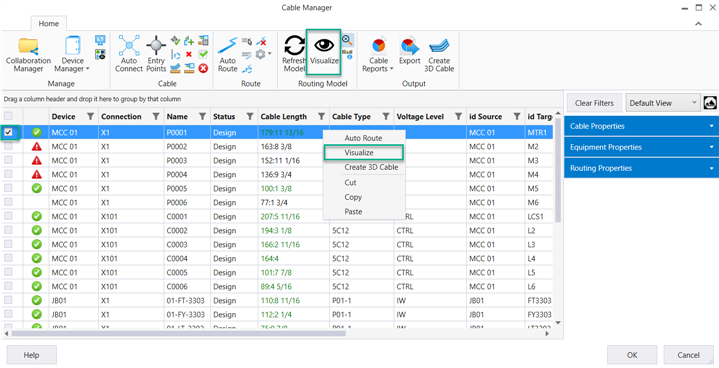Image resolution: width=719 pixels, height=368 pixels.
Task: Choose Auto Route from the context menu
Action: click(363, 138)
